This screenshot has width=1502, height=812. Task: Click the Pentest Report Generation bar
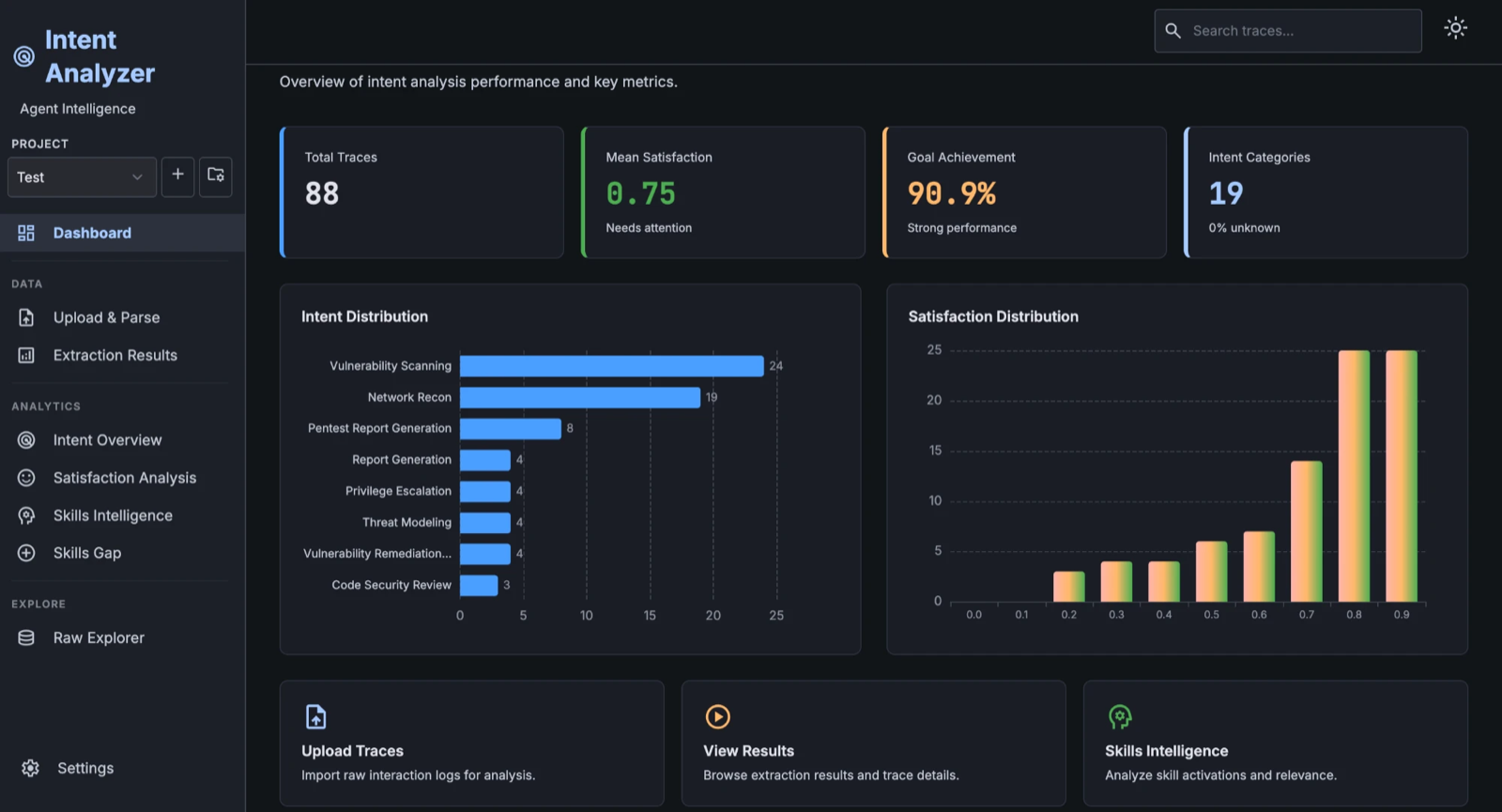point(511,429)
